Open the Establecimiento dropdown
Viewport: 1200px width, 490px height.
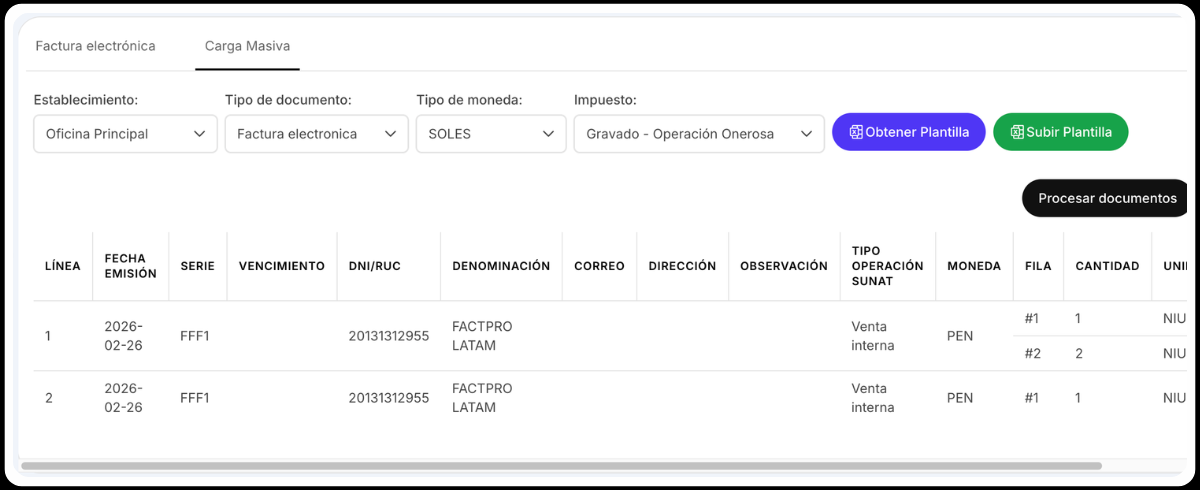pyautogui.click(x=125, y=134)
